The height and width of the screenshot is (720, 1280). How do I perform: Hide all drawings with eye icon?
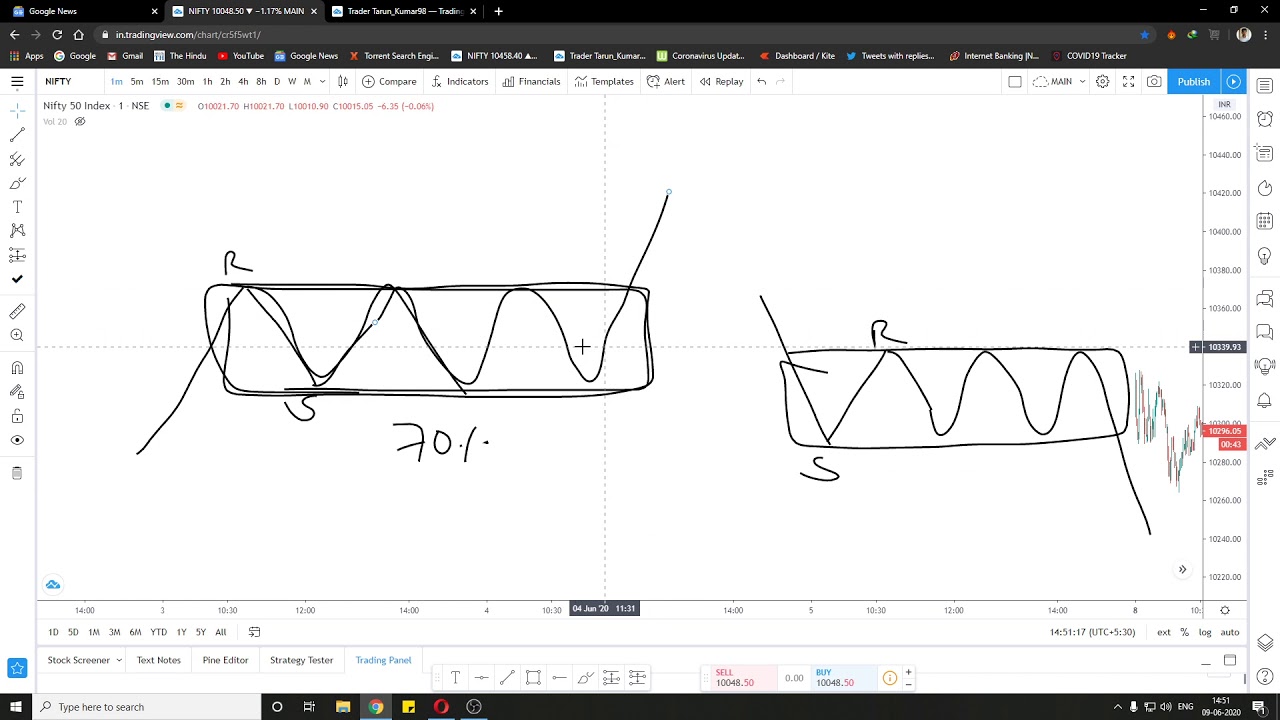pos(17,440)
